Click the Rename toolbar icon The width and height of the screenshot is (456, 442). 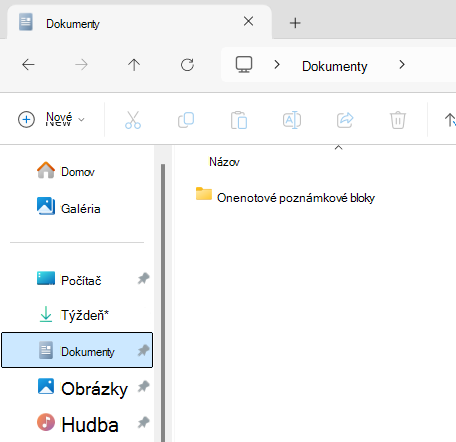(x=292, y=120)
